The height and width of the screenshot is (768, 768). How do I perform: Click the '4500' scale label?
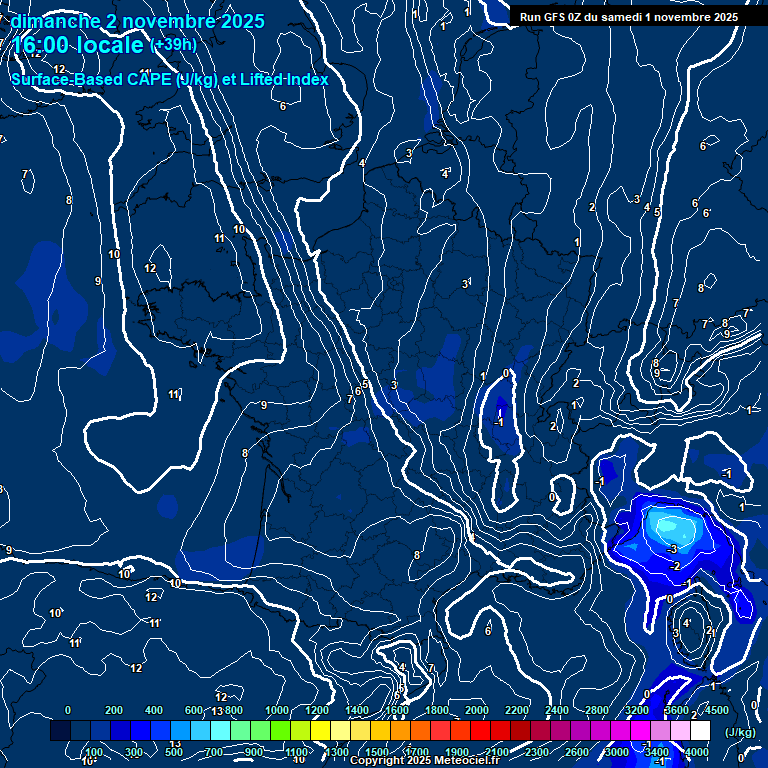[717, 710]
